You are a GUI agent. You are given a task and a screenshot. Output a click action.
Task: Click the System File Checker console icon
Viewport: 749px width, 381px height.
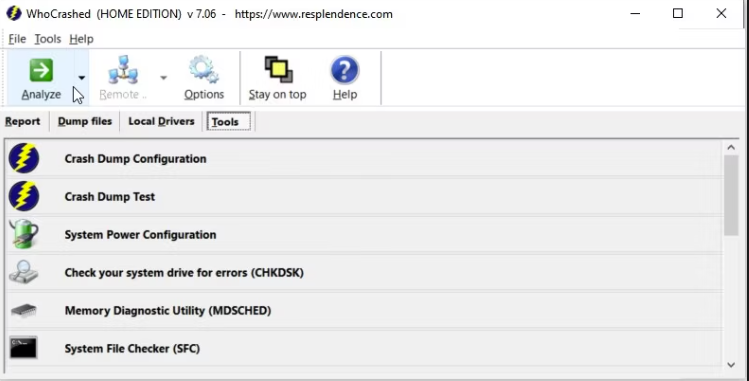[x=24, y=348]
